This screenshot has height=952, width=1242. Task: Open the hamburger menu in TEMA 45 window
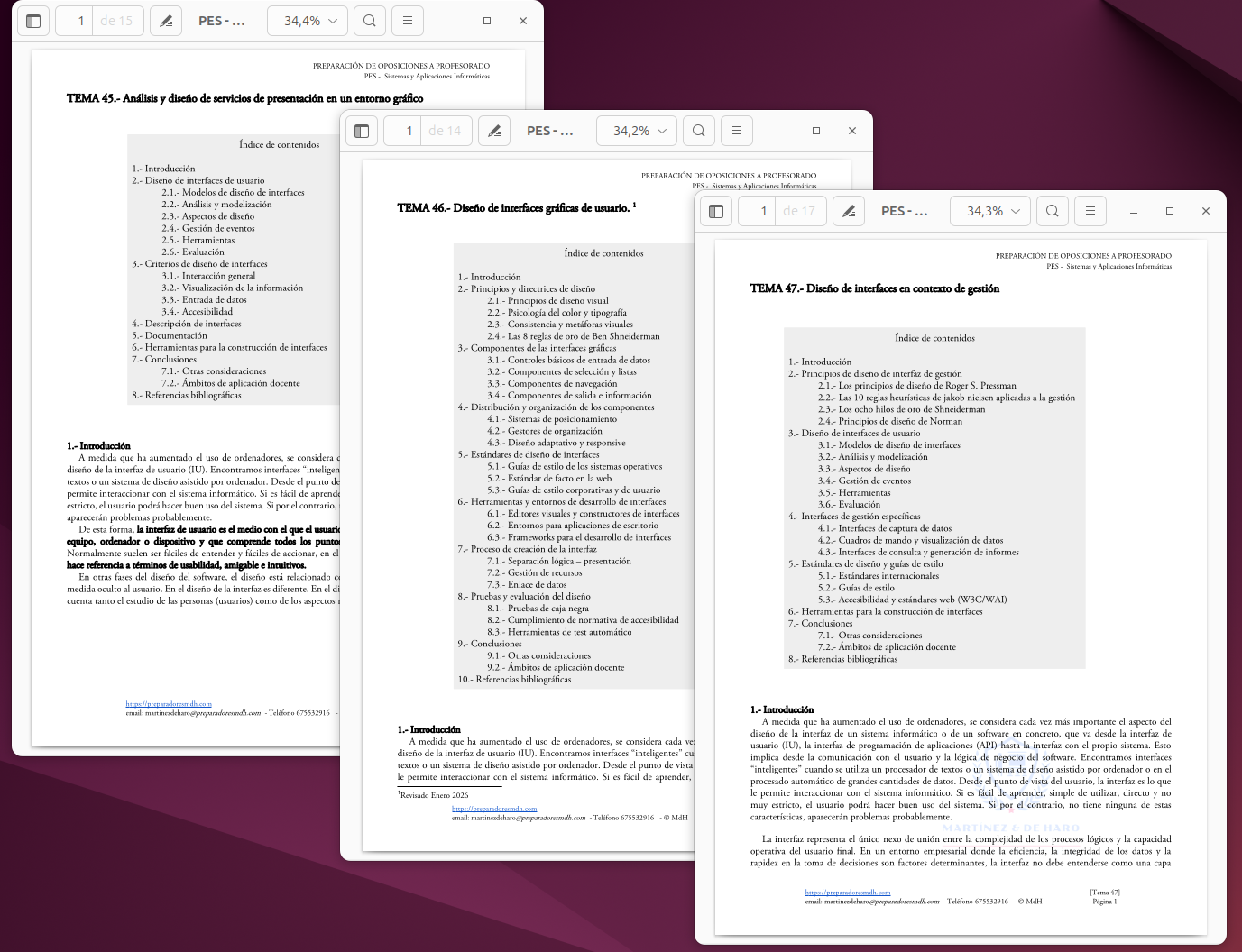click(408, 21)
